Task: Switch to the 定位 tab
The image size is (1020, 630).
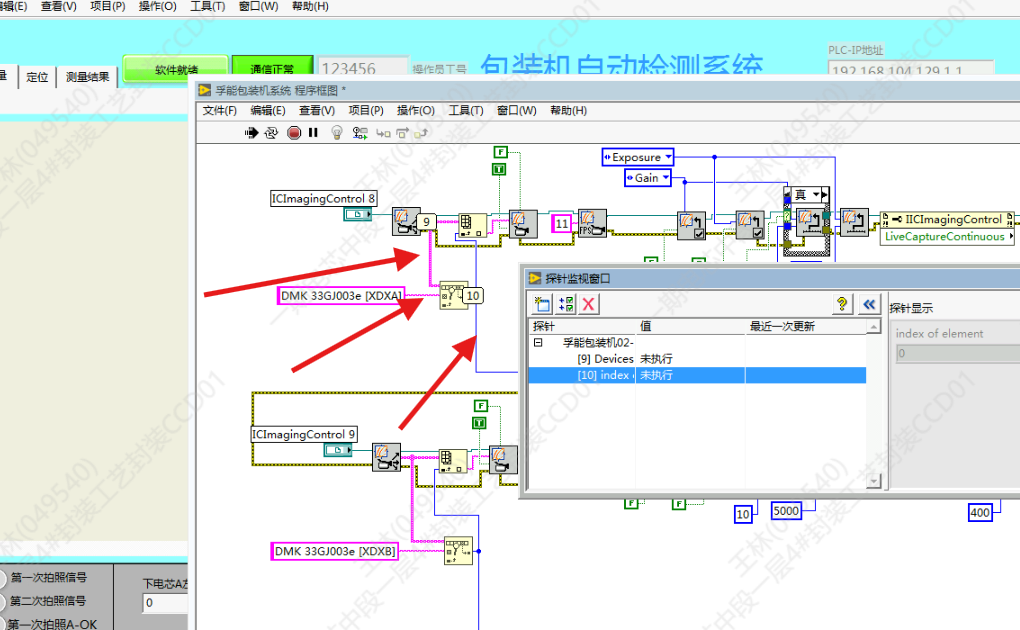Action: coord(37,77)
